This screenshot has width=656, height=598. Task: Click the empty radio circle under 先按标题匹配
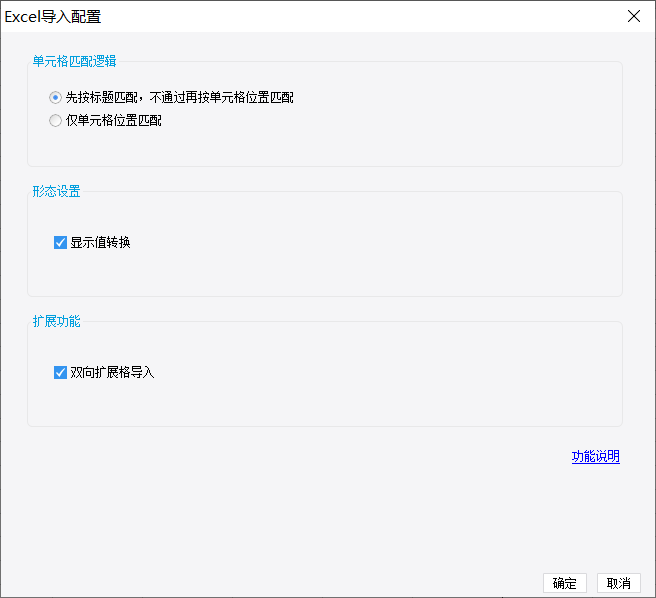coord(55,121)
